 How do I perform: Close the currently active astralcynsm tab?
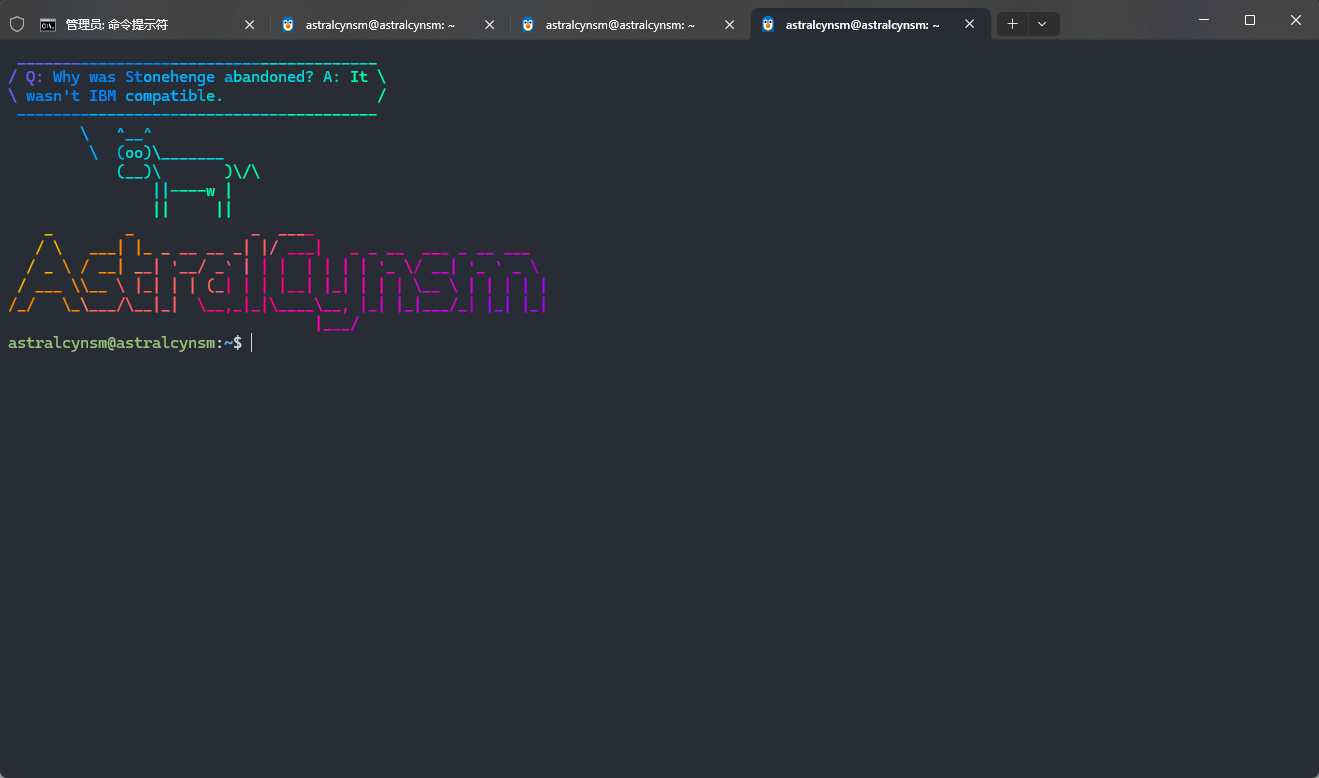[969, 25]
